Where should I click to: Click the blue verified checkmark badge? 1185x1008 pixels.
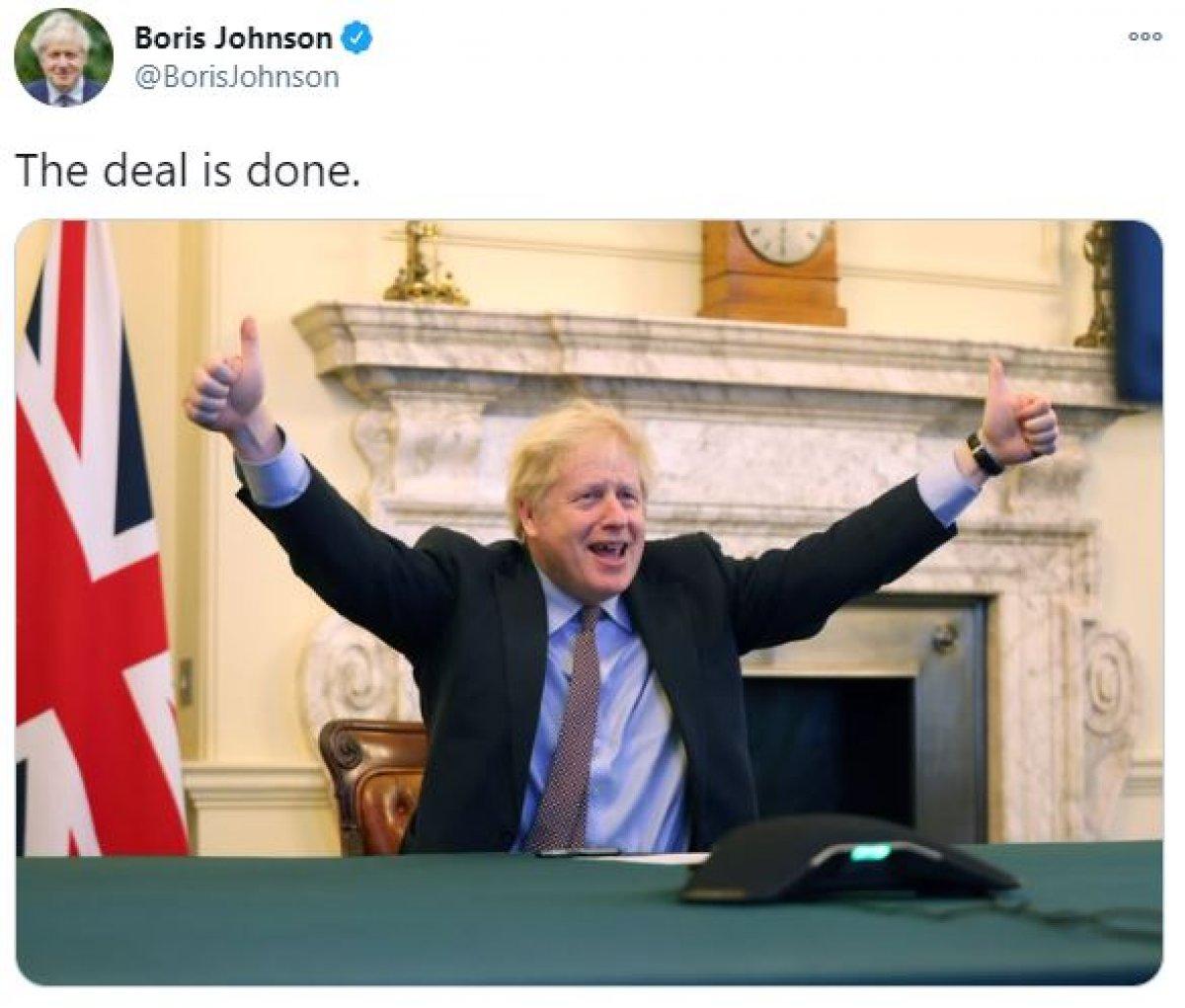coord(355,39)
